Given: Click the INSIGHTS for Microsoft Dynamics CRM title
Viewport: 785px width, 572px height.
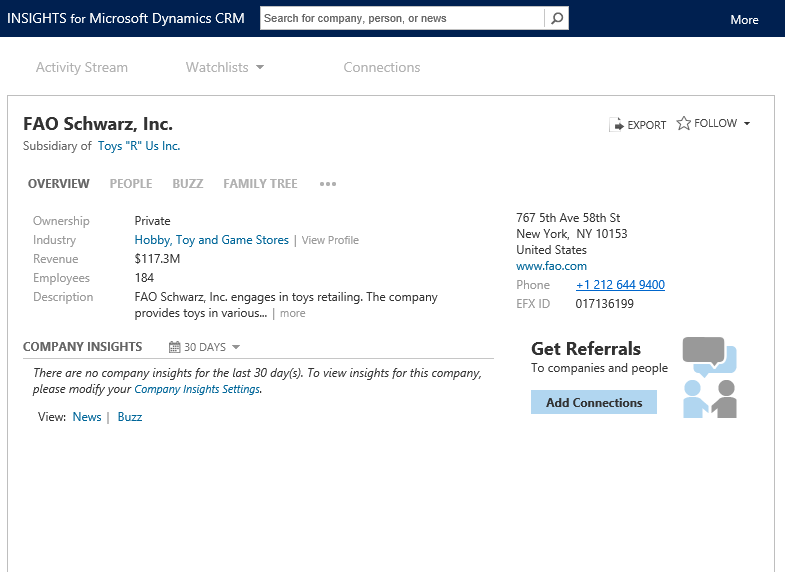Looking at the screenshot, I should tap(126, 19).
